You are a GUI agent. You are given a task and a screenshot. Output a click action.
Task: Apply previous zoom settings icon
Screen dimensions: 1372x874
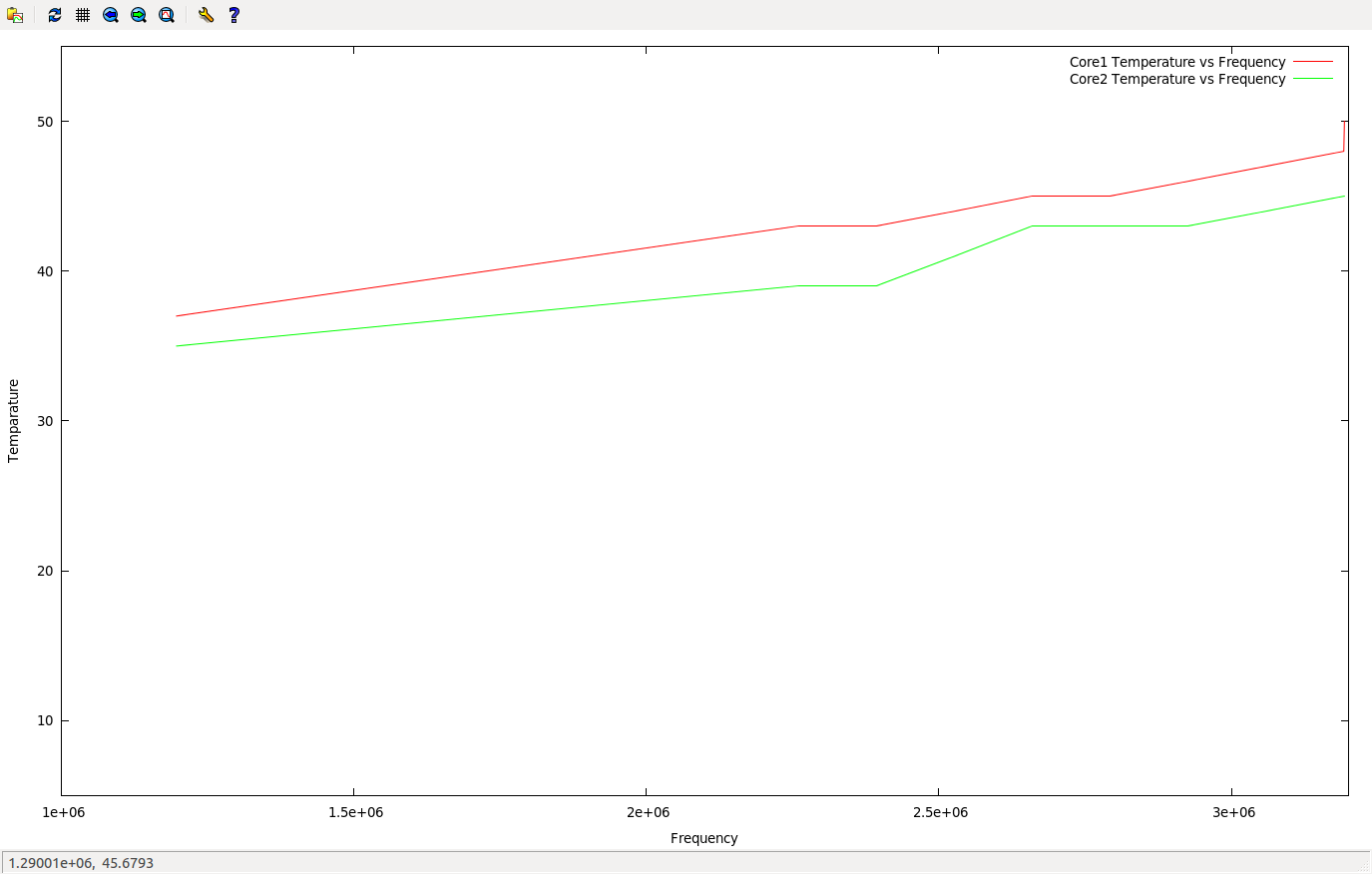111,15
